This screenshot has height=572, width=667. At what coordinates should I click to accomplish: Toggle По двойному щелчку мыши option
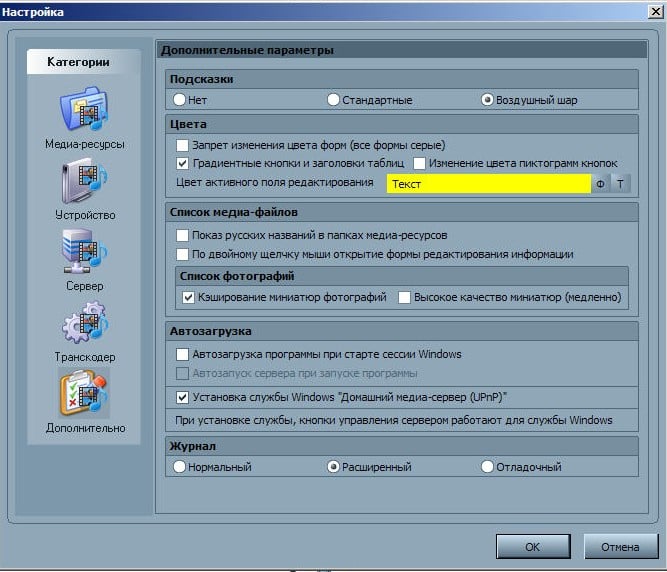coord(182,254)
